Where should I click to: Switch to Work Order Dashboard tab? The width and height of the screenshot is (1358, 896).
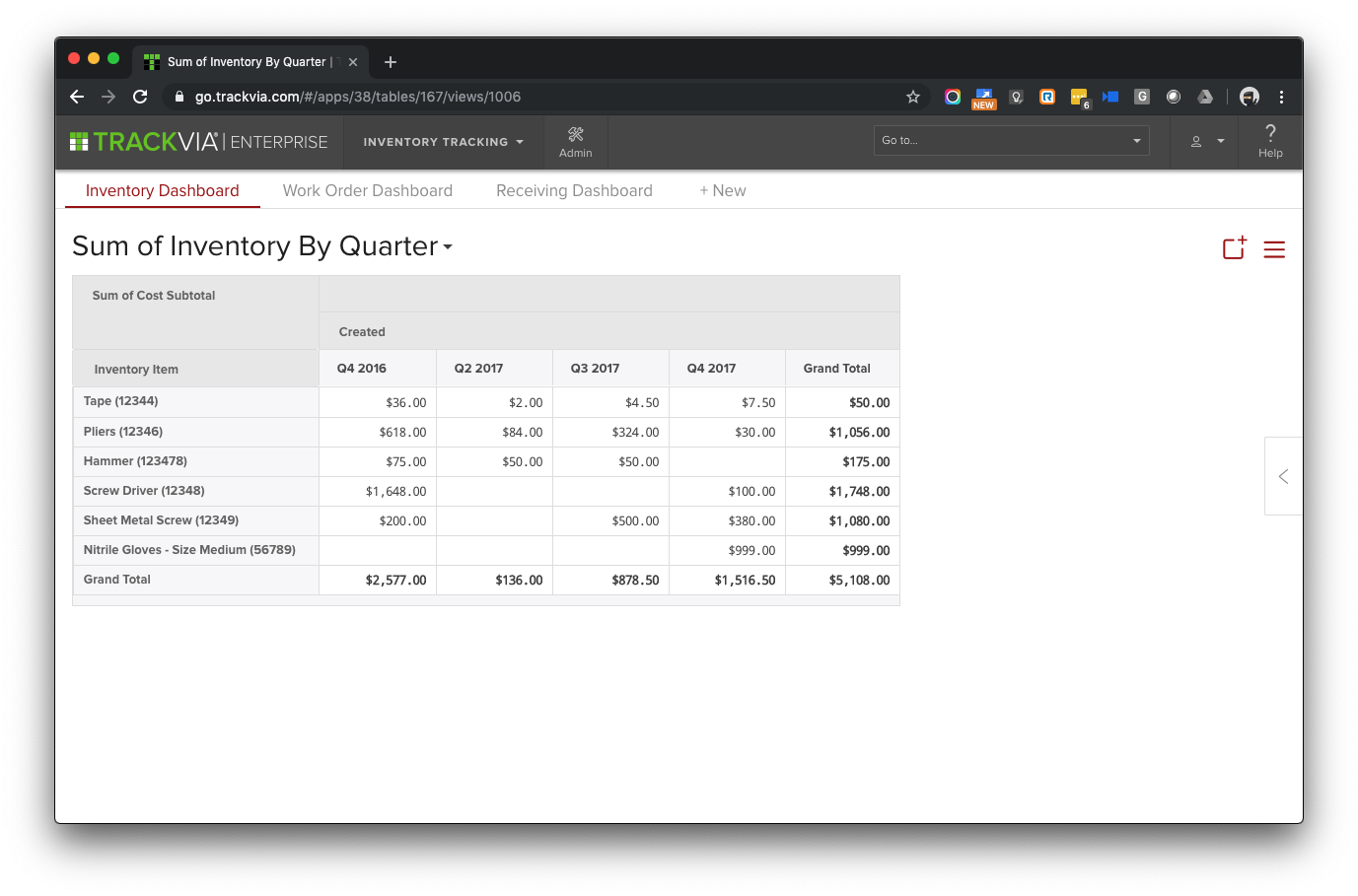368,190
